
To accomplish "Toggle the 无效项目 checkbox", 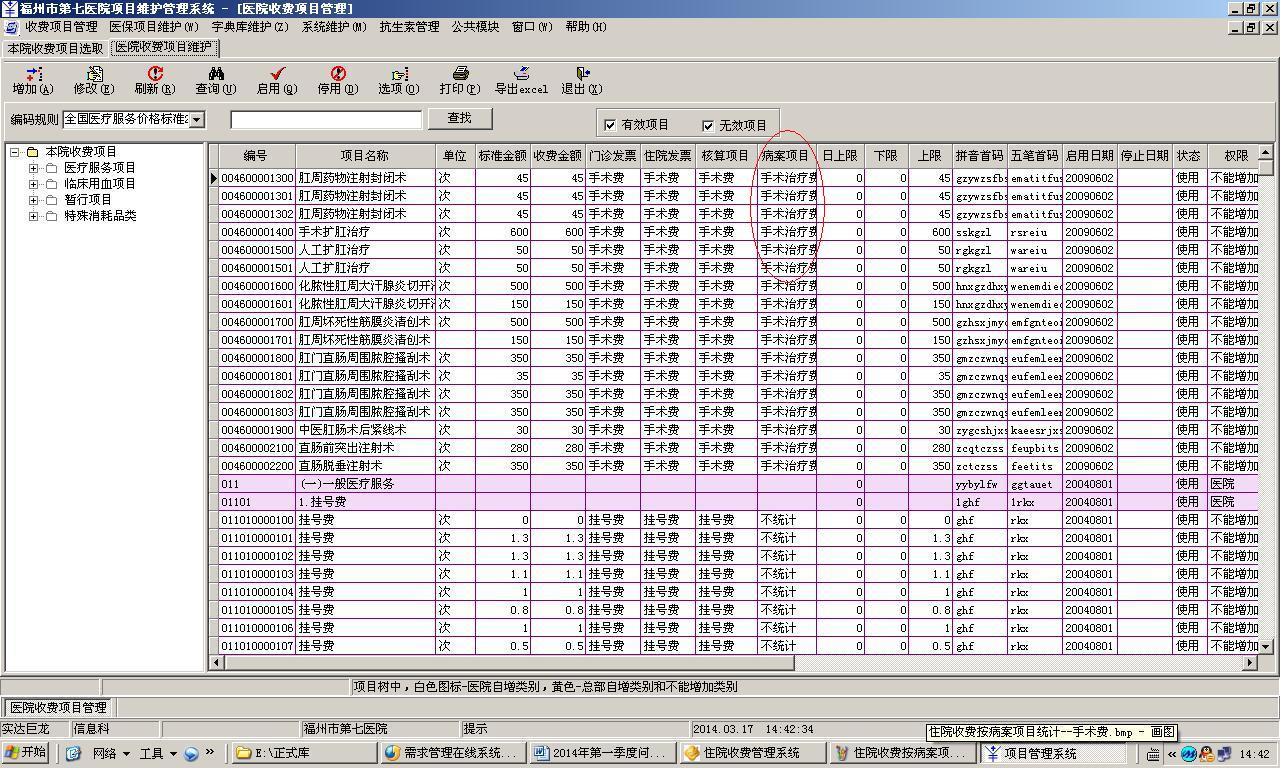I will pyautogui.click(x=708, y=125).
